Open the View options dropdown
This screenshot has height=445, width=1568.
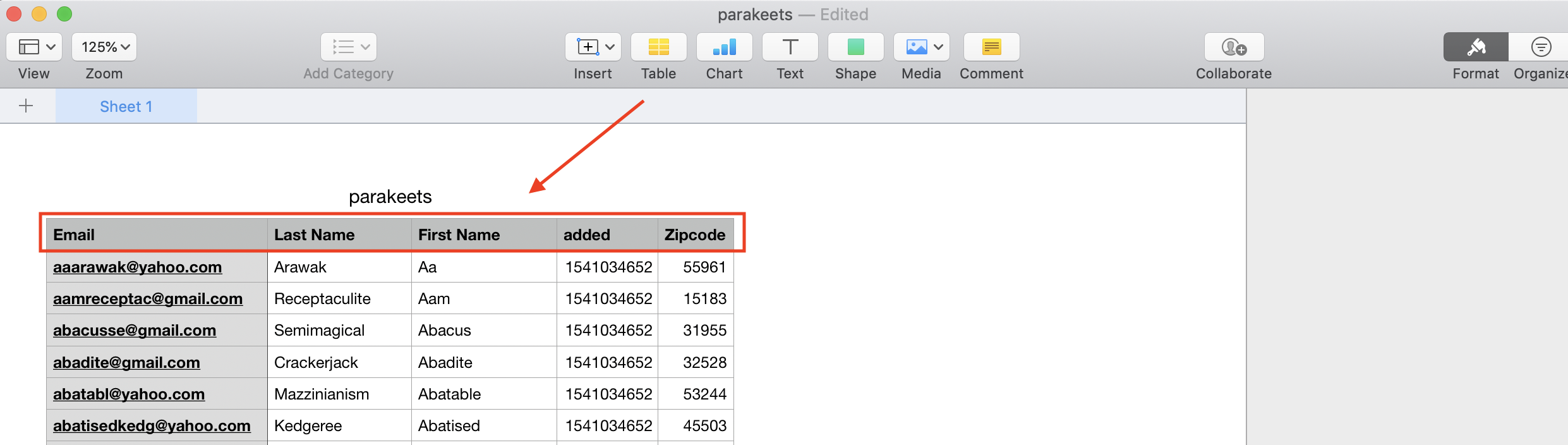(35, 47)
